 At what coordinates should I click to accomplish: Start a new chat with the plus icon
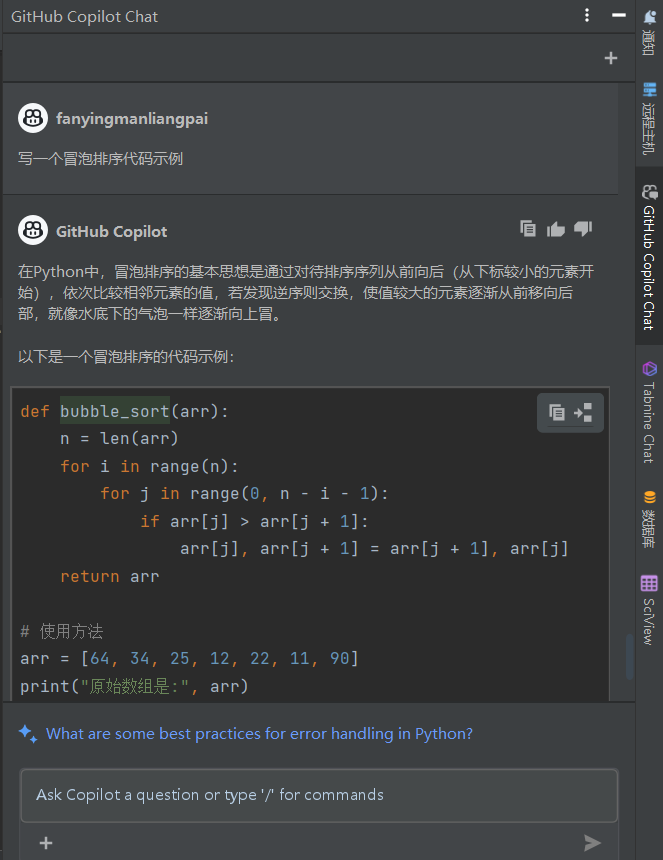(610, 58)
